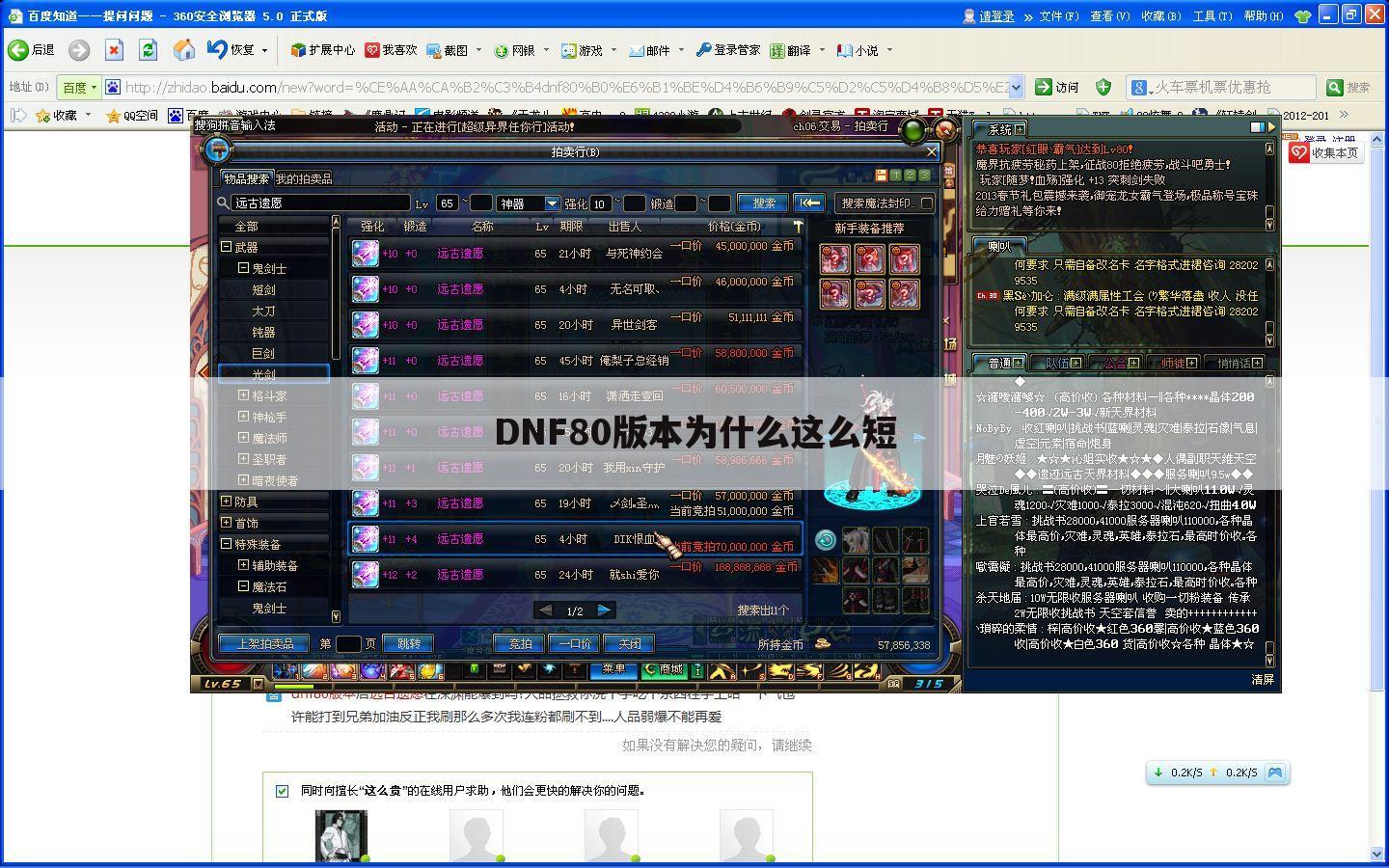Go to previous auction results page arrow
The height and width of the screenshot is (868, 1389).
(x=546, y=610)
